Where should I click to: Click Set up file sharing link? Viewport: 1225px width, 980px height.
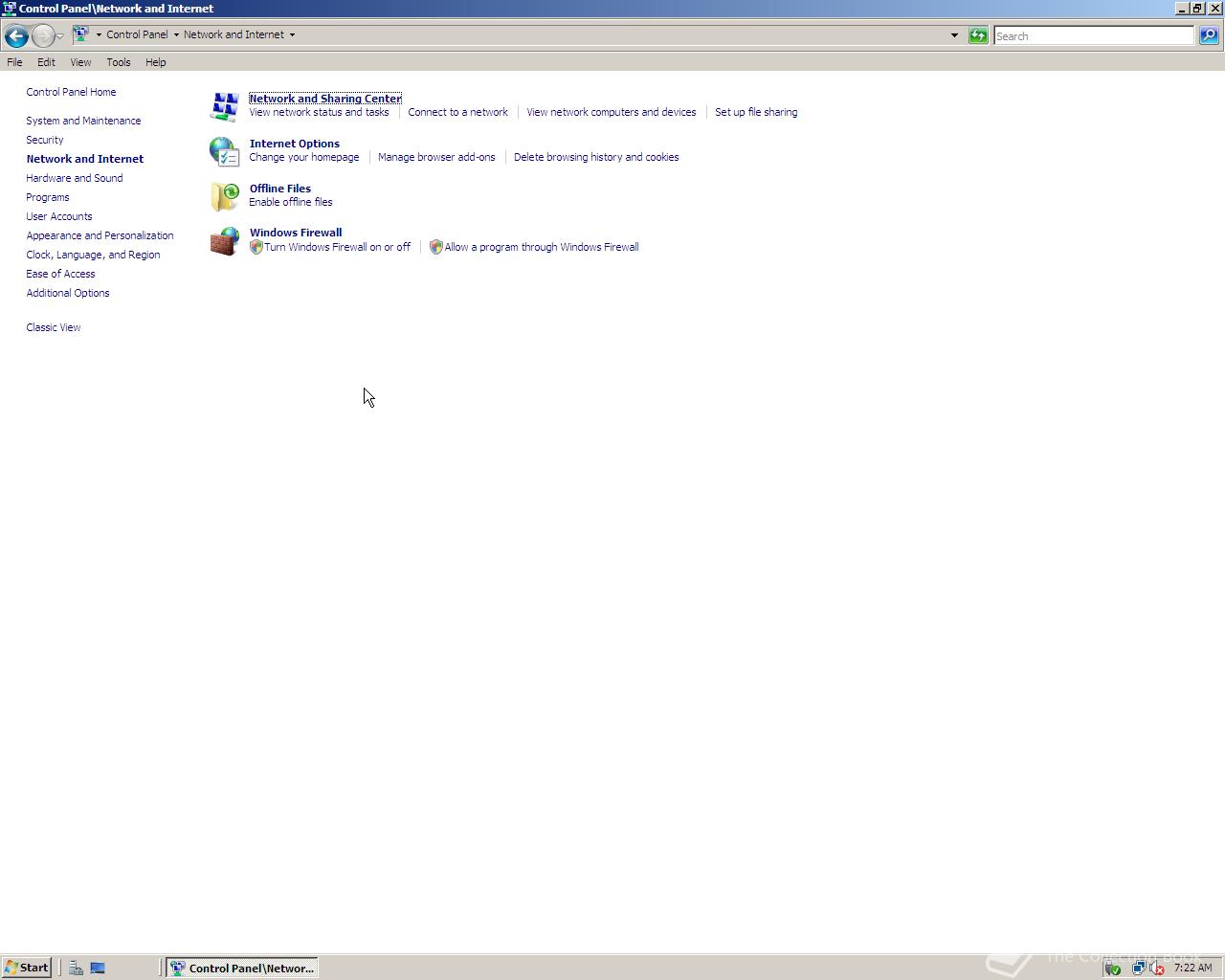(x=756, y=112)
